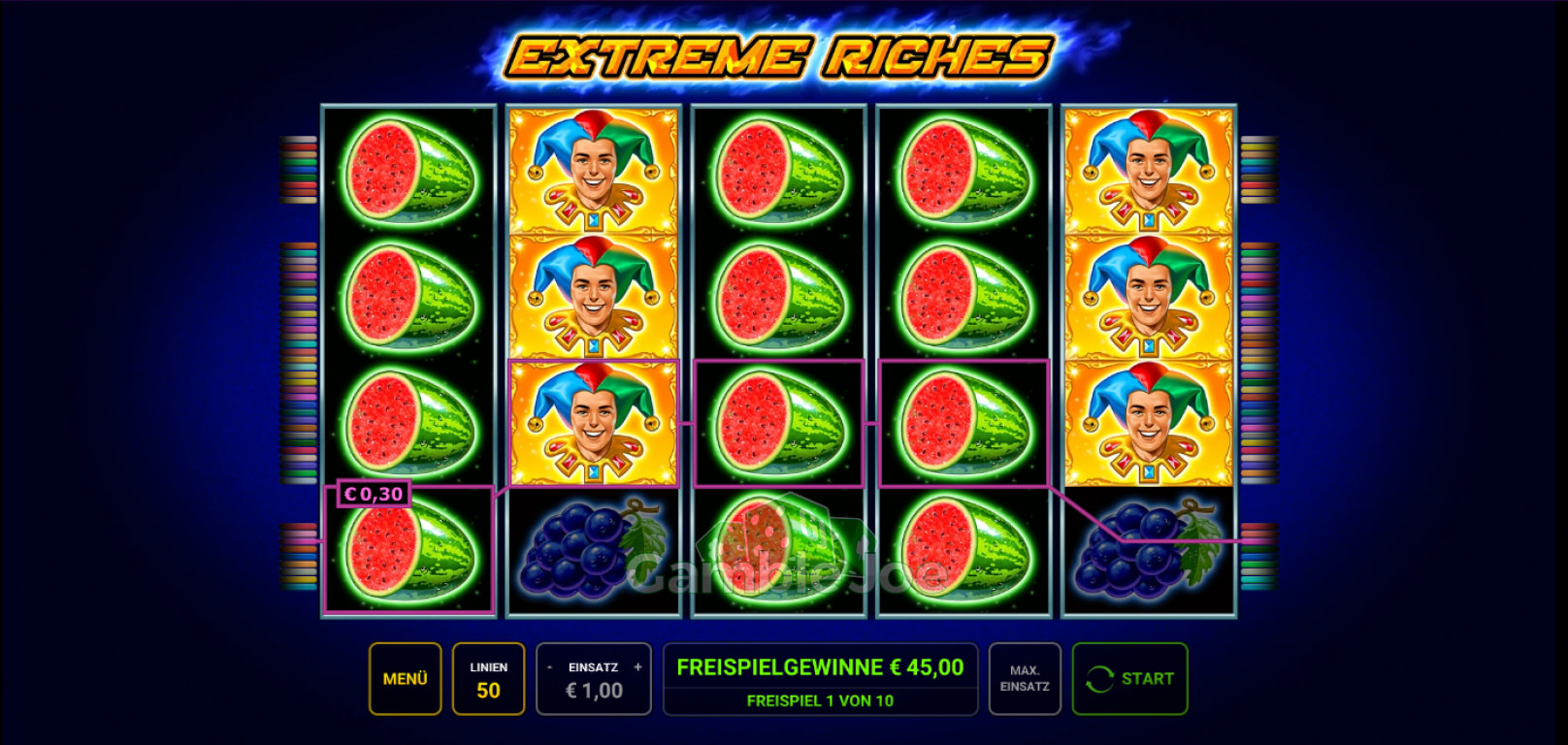Open the MENÜ button
The width and height of the screenshot is (1568, 745).
pyautogui.click(x=405, y=679)
